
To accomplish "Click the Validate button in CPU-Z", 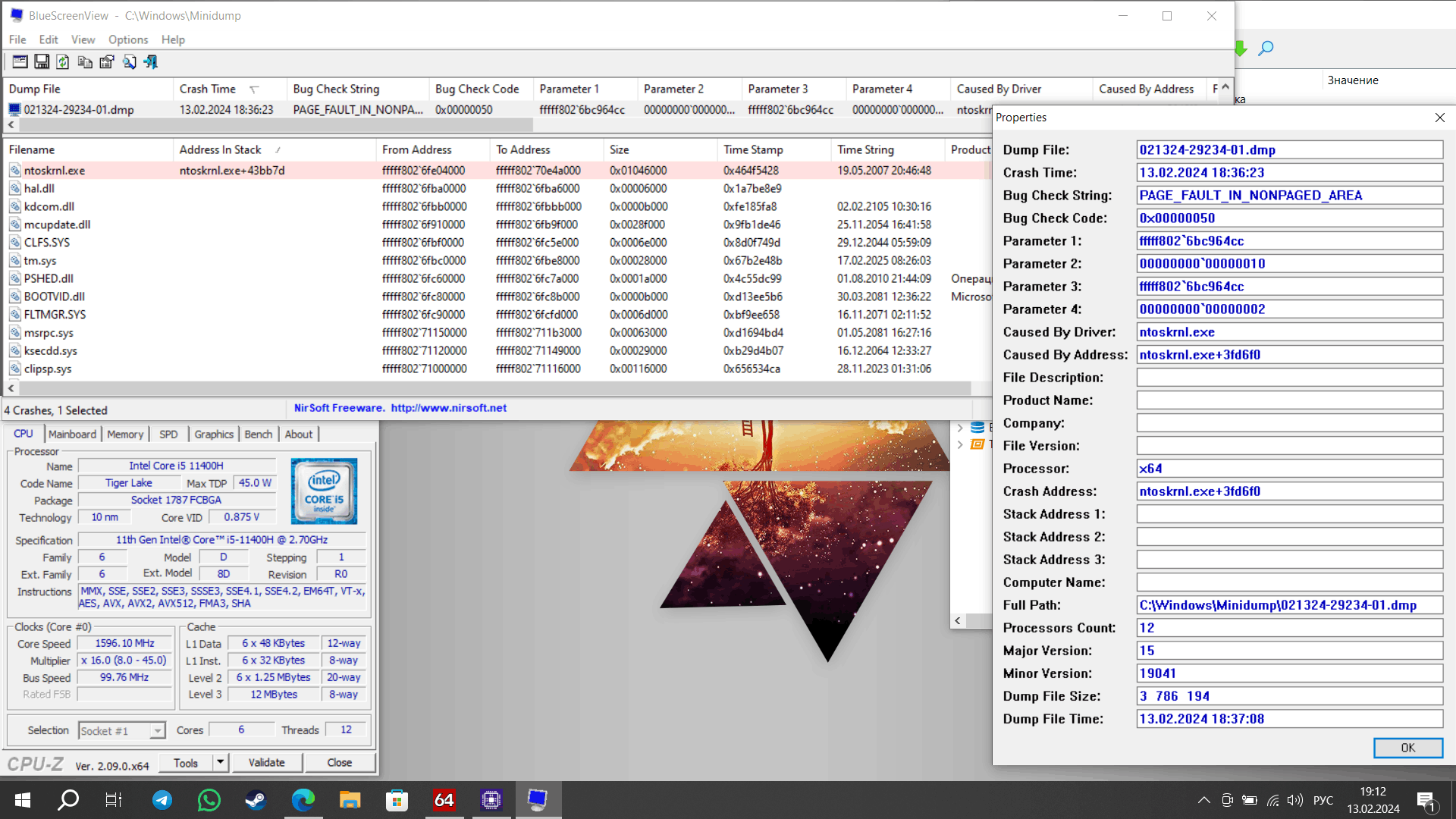I will point(267,762).
